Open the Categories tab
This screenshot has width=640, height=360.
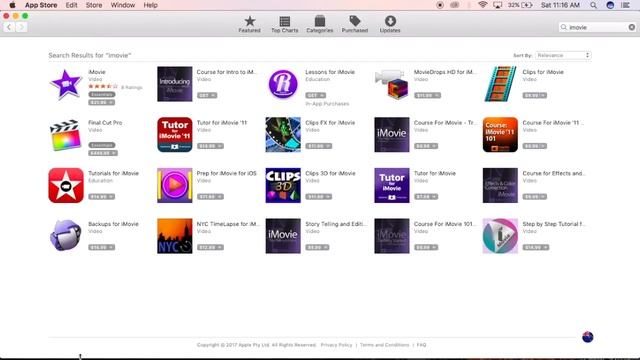pyautogui.click(x=320, y=24)
